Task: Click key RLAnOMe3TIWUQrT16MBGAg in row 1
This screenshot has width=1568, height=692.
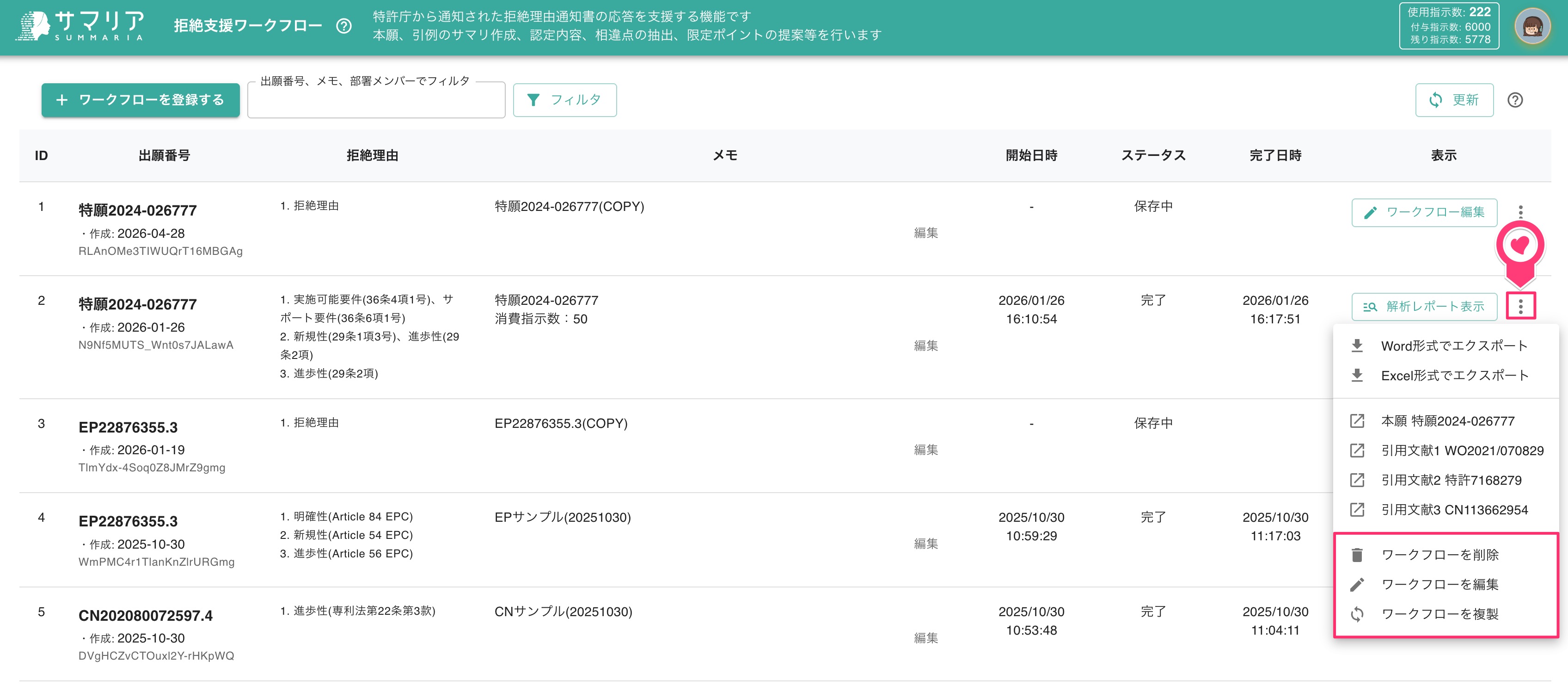Action: (161, 251)
